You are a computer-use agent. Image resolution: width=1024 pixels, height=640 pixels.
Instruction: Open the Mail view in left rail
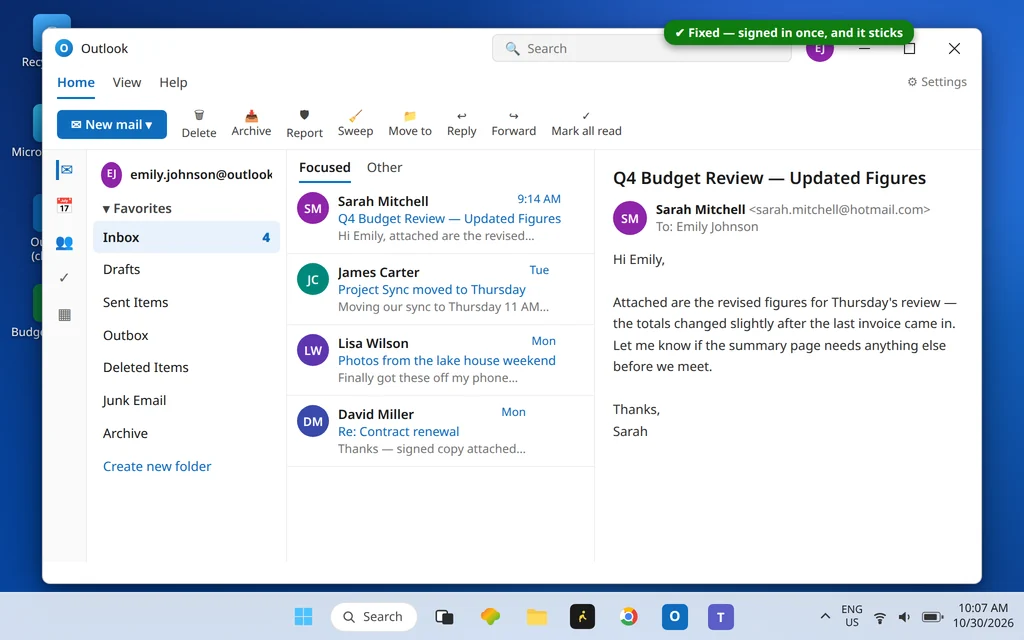click(66, 170)
